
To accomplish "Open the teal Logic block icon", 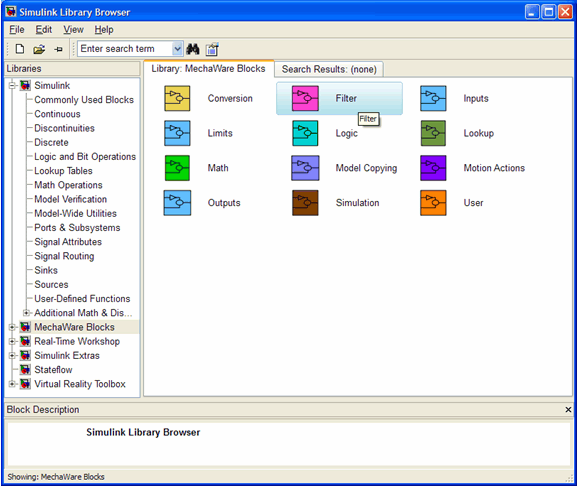I will 305,133.
